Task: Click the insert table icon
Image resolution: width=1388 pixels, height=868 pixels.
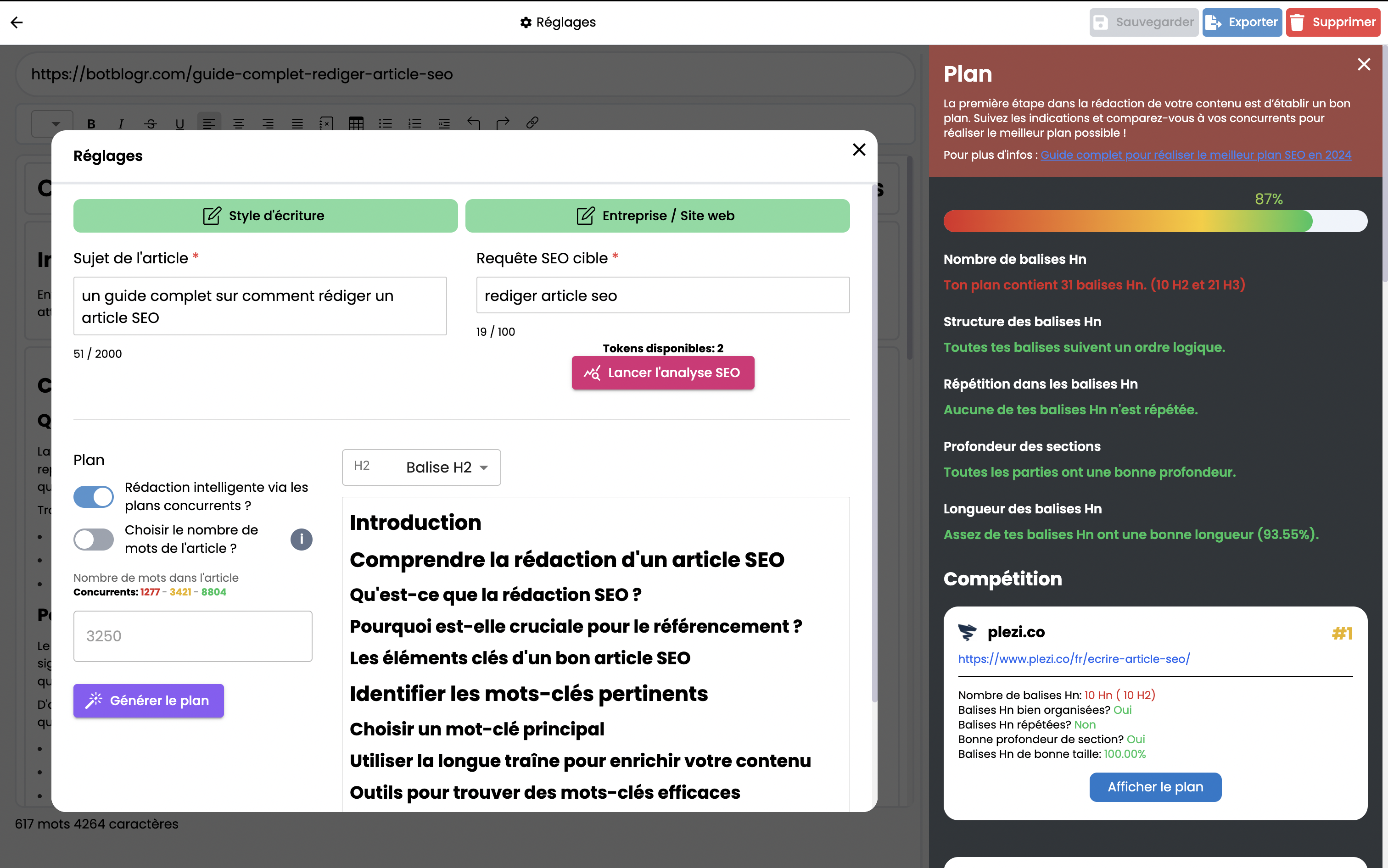Action: click(356, 123)
